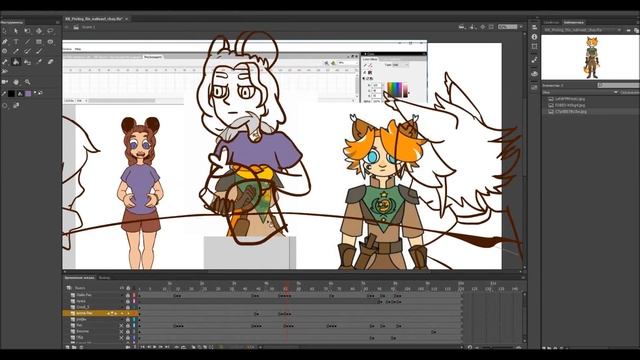The height and width of the screenshot is (360, 640).
Task: Click the library name column sort arrow
Action: 616,92
